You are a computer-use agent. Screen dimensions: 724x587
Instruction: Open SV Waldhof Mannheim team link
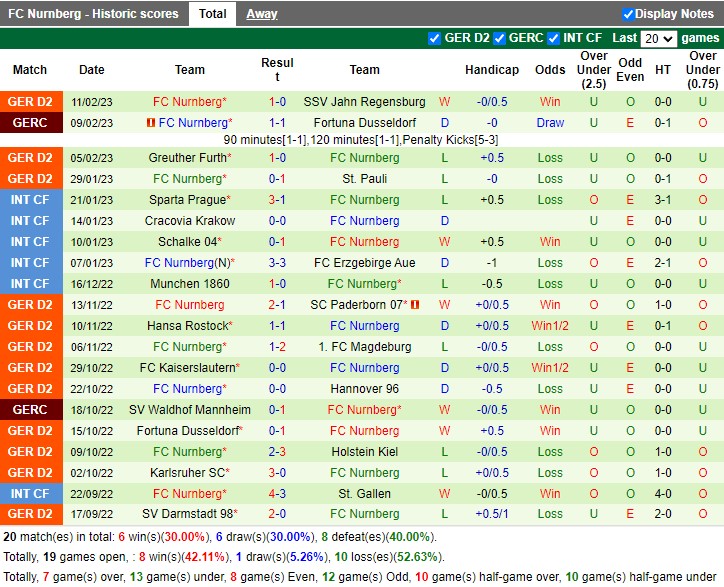point(190,410)
